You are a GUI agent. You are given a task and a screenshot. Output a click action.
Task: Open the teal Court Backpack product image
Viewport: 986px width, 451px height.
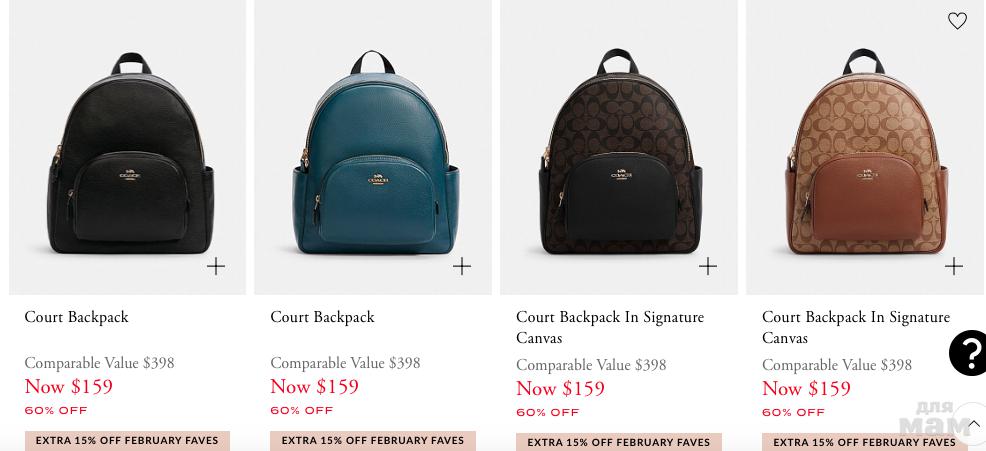point(373,147)
